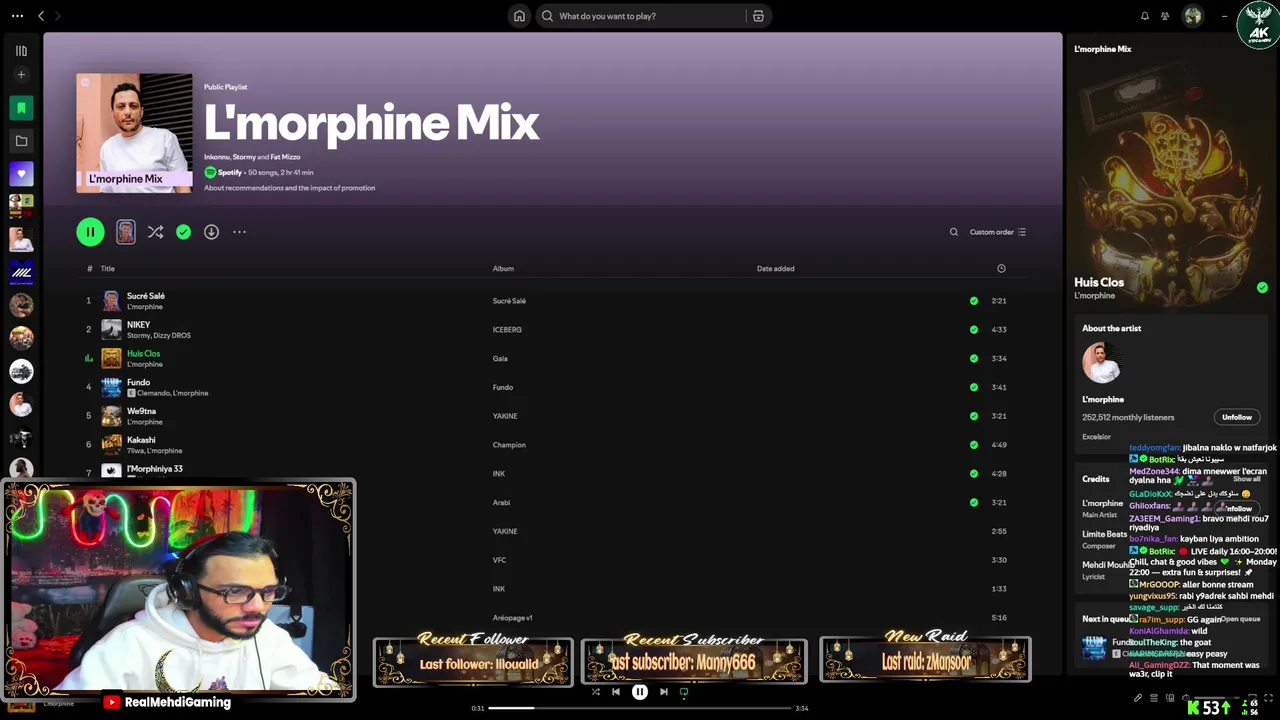Open the ICEBERG album link
The image size is (1280, 720).
click(507, 330)
